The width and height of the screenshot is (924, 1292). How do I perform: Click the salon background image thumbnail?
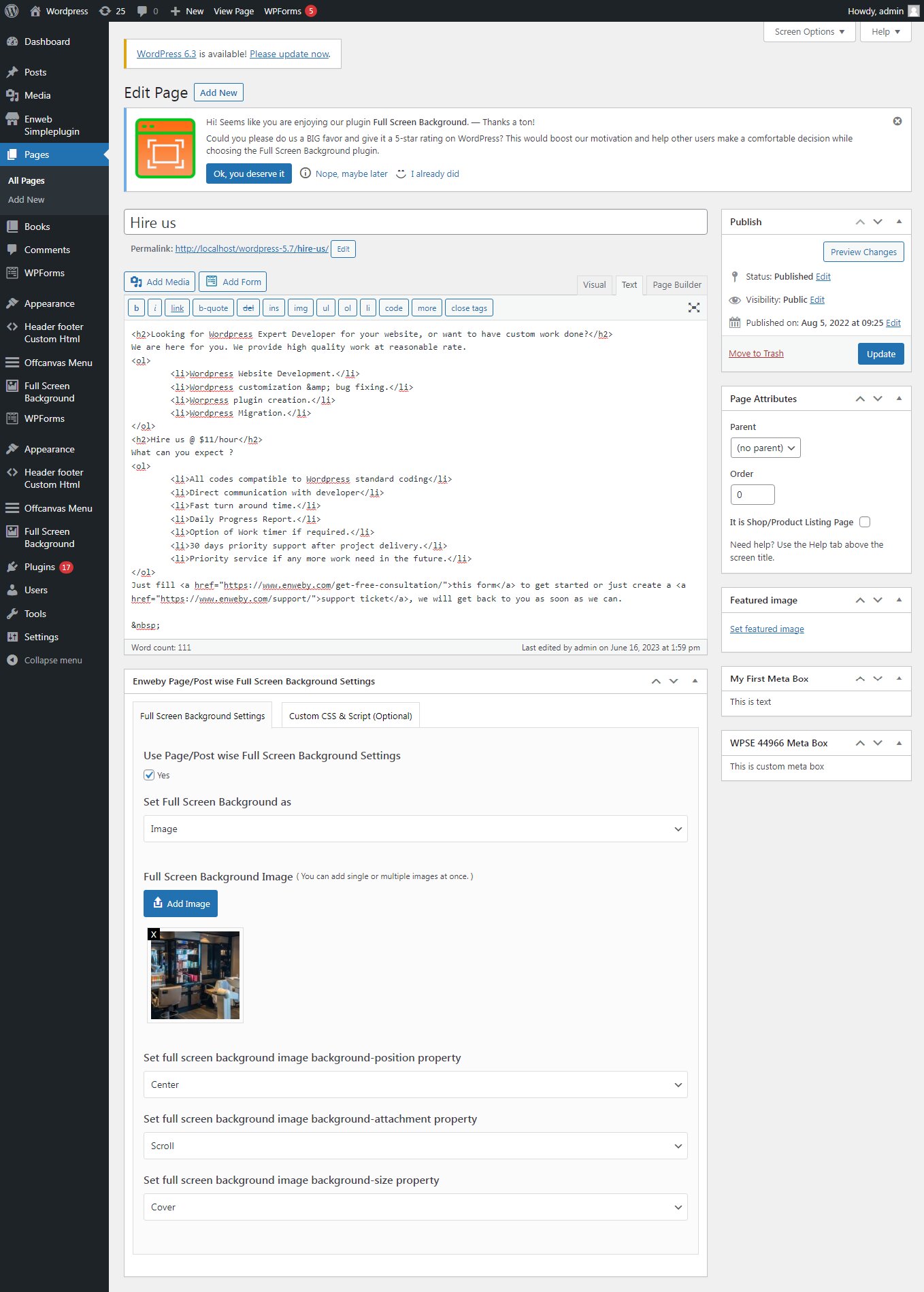click(195, 975)
